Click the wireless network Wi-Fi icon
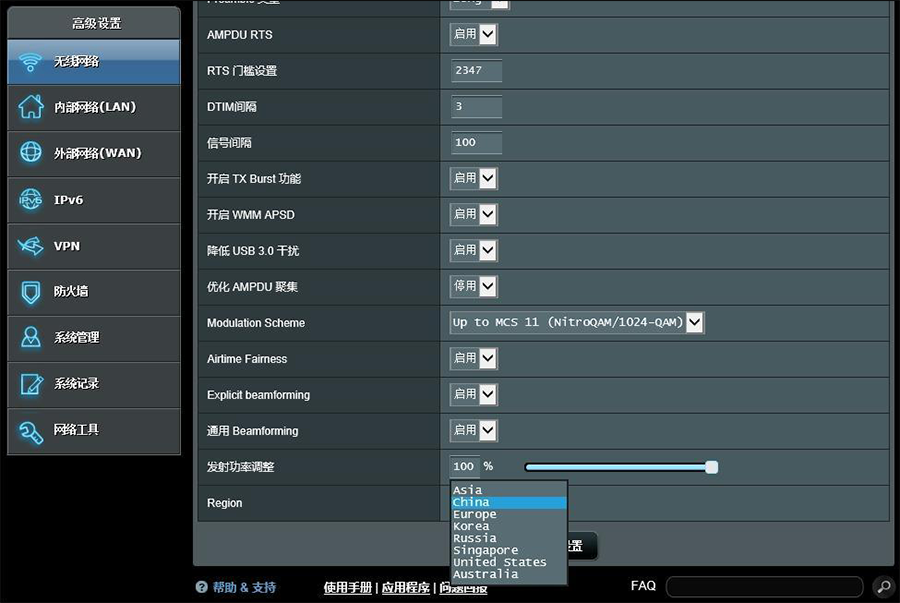 point(31,62)
